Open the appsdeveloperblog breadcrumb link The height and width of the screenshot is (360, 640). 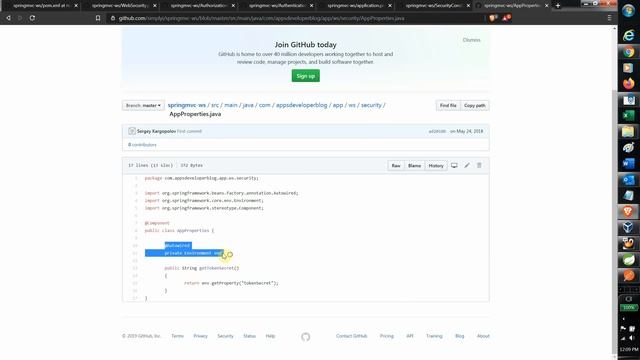[302, 105]
